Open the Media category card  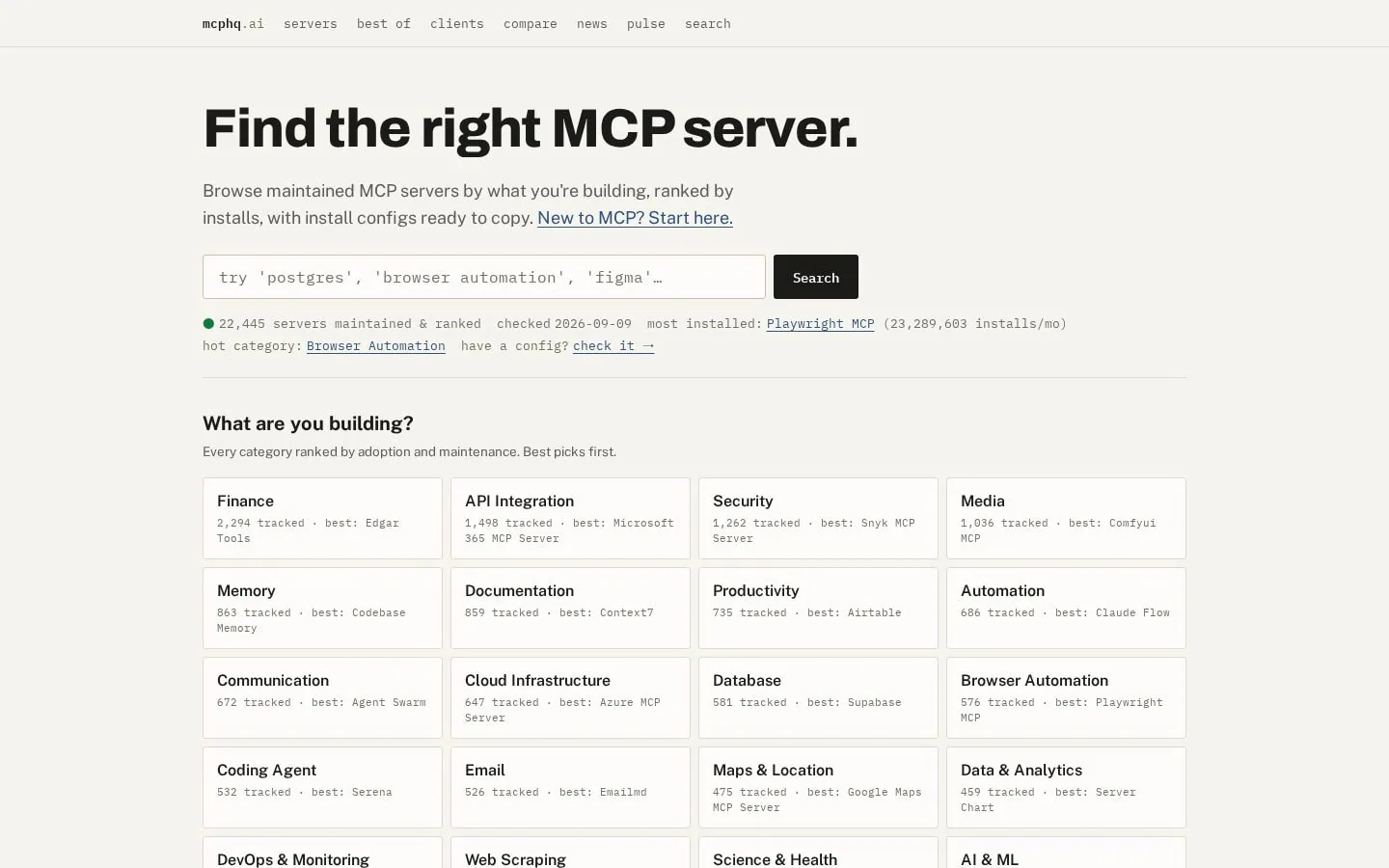click(1066, 518)
